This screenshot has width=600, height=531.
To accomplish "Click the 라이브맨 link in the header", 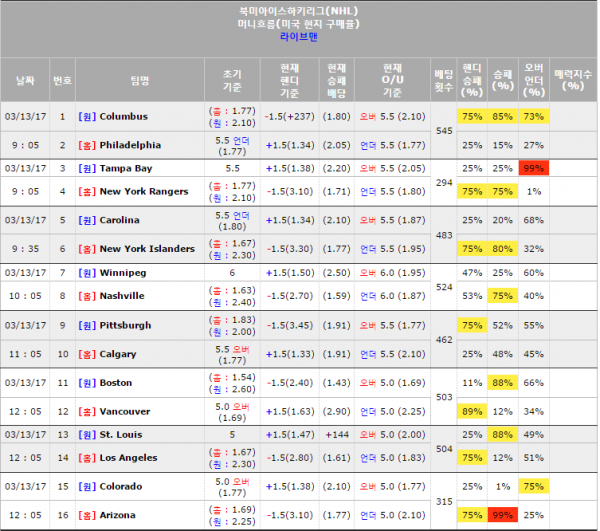I will [x=299, y=37].
